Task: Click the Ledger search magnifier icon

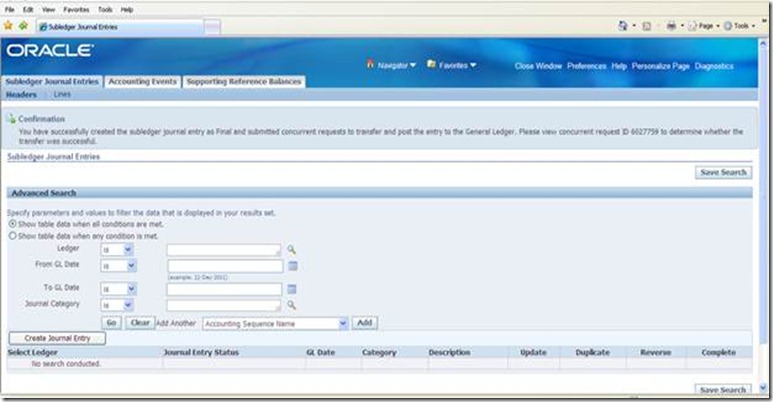Action: (x=292, y=250)
